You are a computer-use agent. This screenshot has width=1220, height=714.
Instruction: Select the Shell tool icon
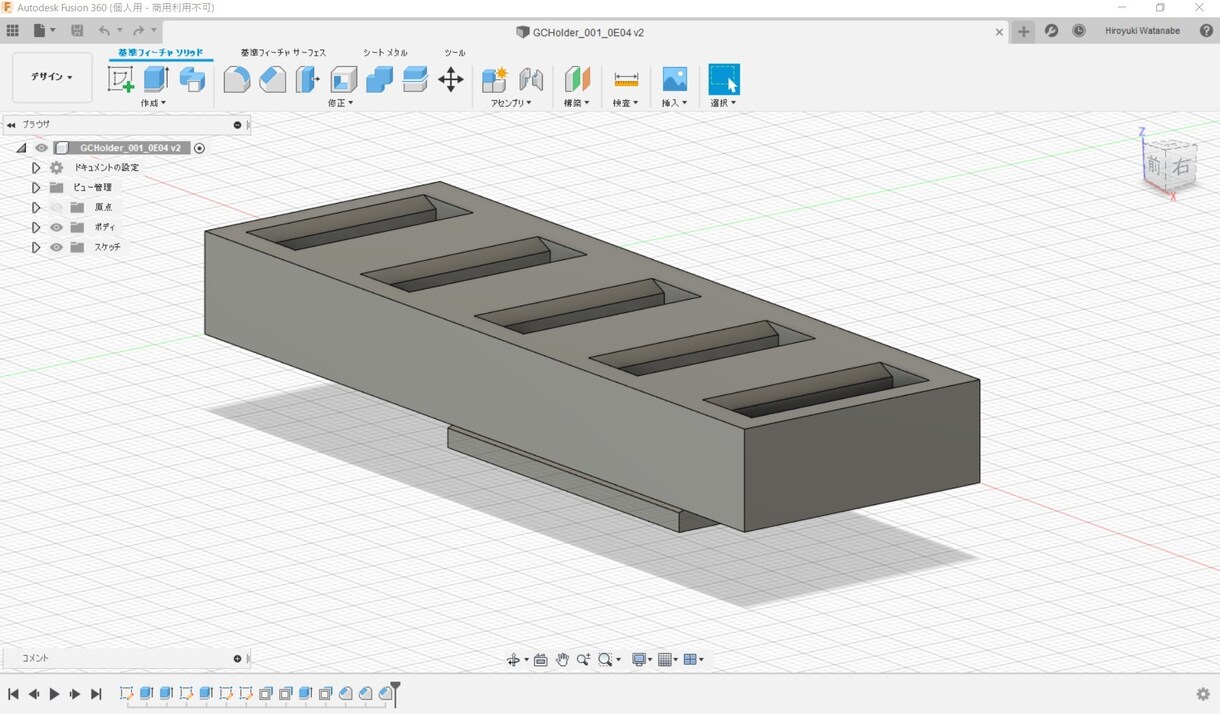pyautogui.click(x=344, y=79)
